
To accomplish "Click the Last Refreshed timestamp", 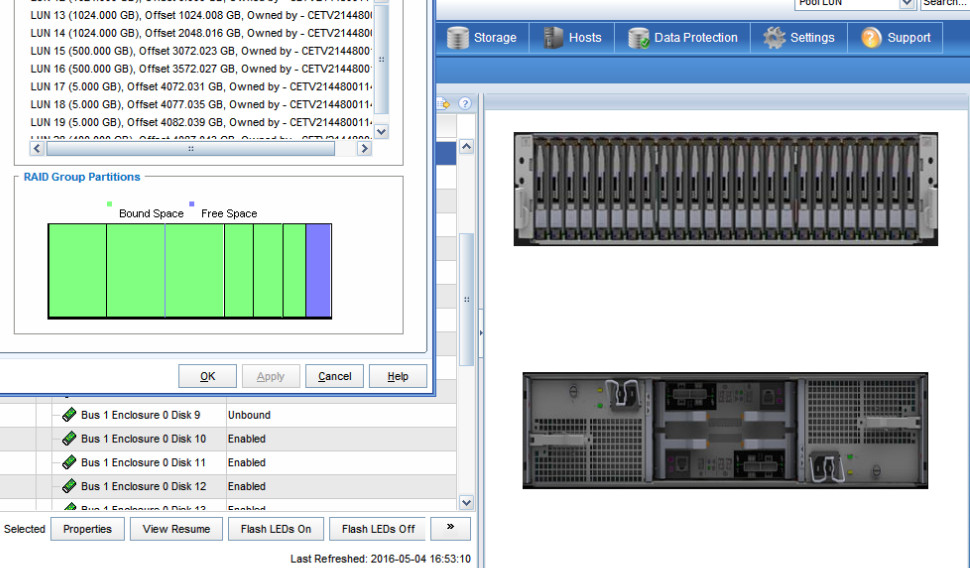I will (x=380, y=559).
